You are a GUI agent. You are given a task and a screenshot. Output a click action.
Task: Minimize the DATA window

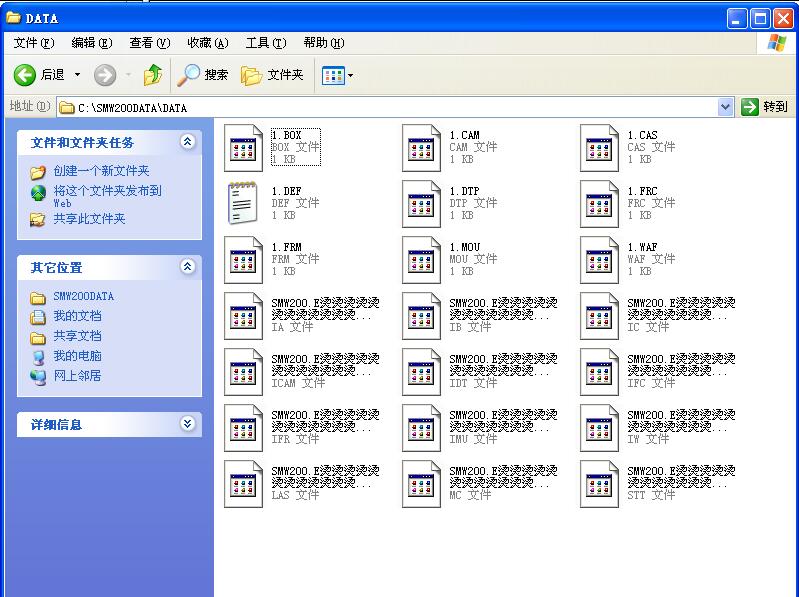point(737,19)
